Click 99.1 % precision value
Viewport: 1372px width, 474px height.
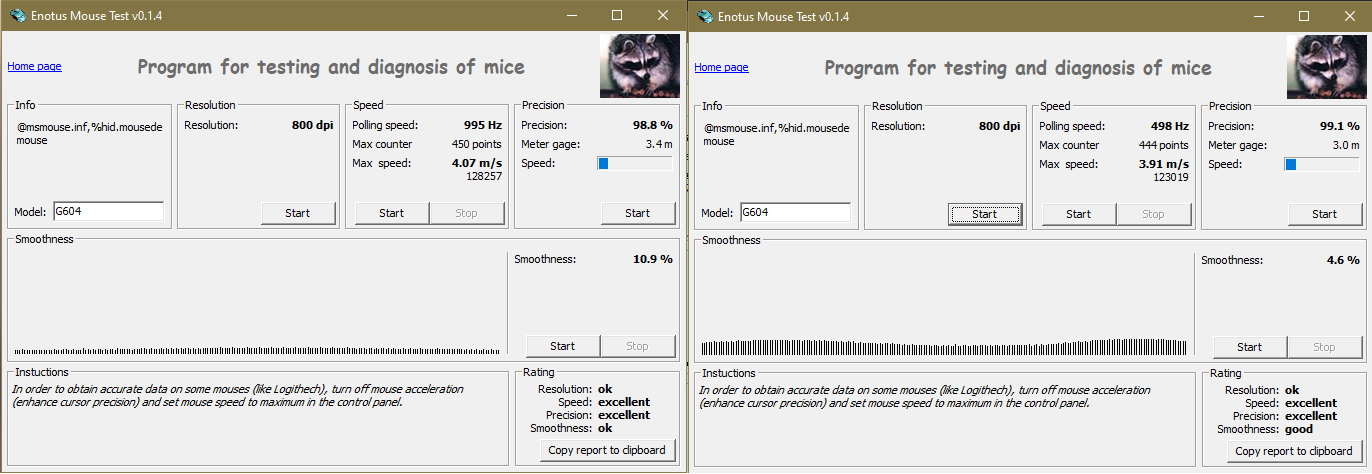tap(1339, 126)
